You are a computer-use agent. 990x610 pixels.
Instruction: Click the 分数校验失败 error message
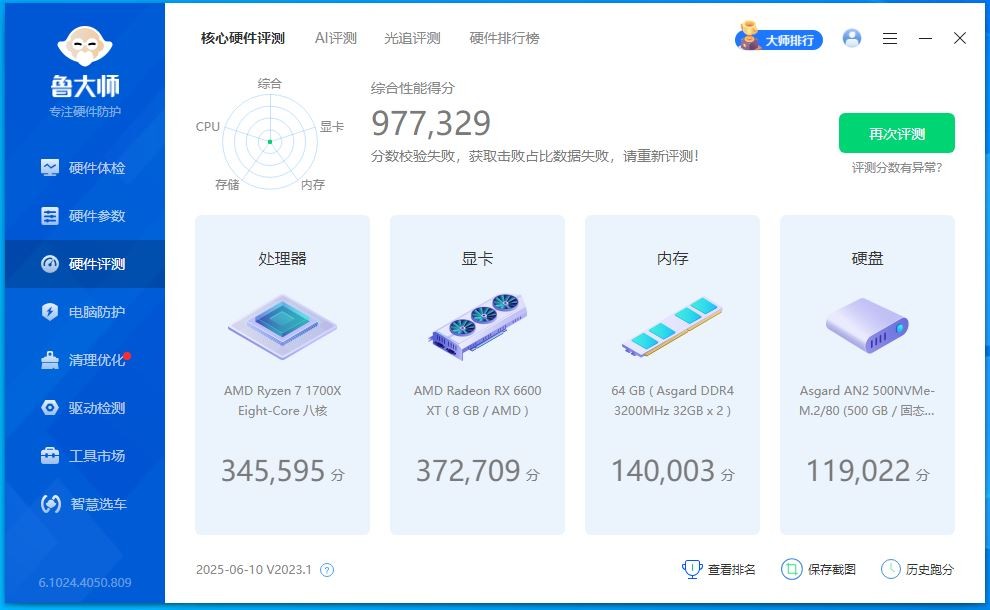click(535, 156)
